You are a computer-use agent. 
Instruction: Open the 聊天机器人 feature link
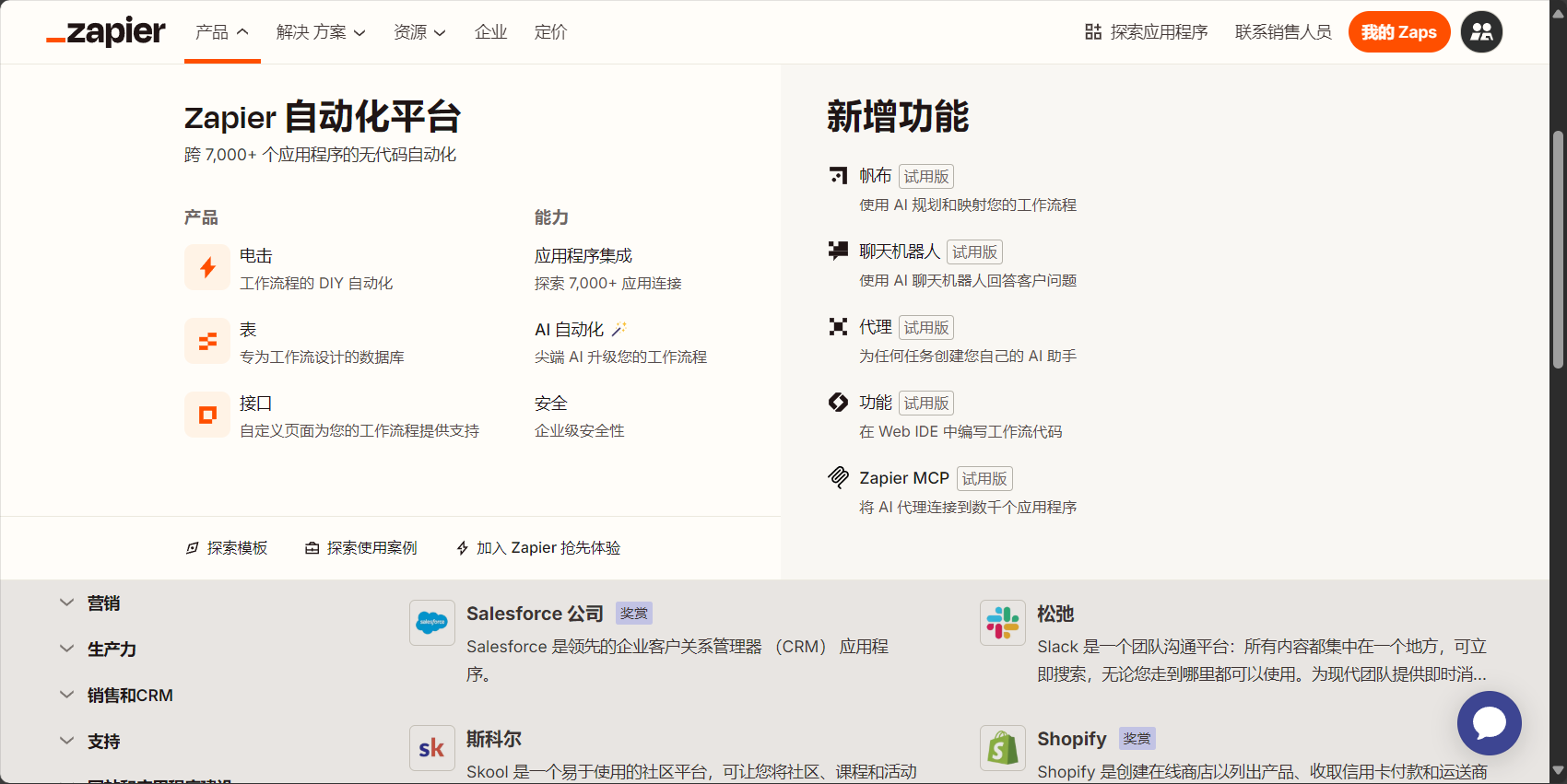(x=900, y=251)
